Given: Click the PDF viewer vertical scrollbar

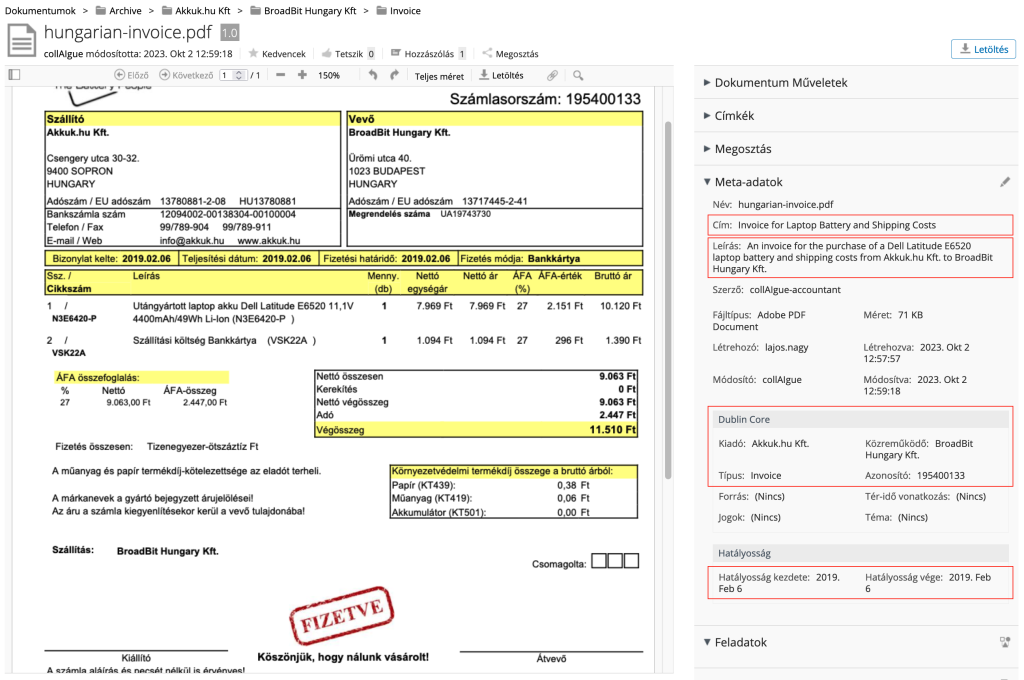Looking at the screenshot, I should (668, 300).
